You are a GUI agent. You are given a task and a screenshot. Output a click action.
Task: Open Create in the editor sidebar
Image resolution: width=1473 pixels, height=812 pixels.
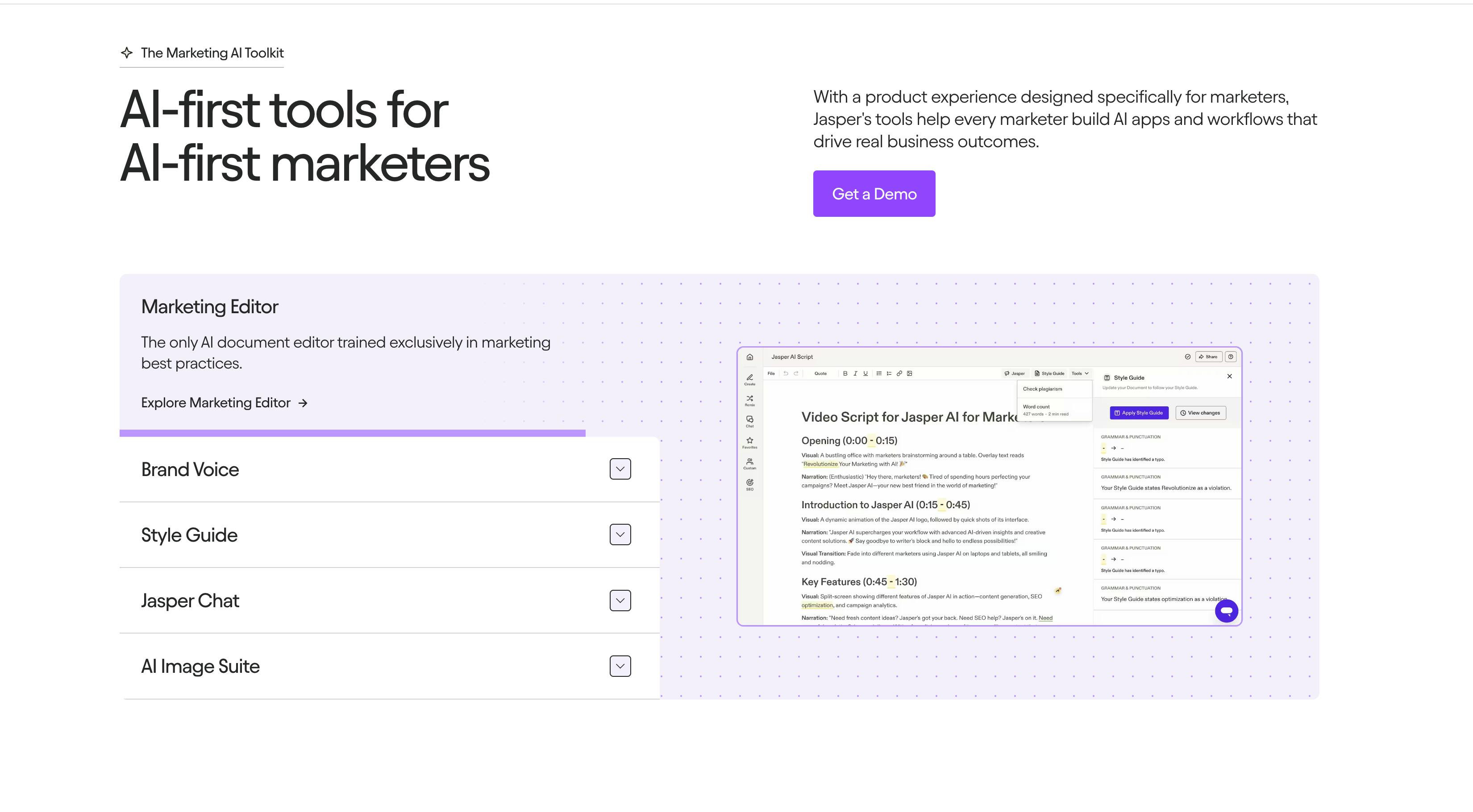coord(749,379)
